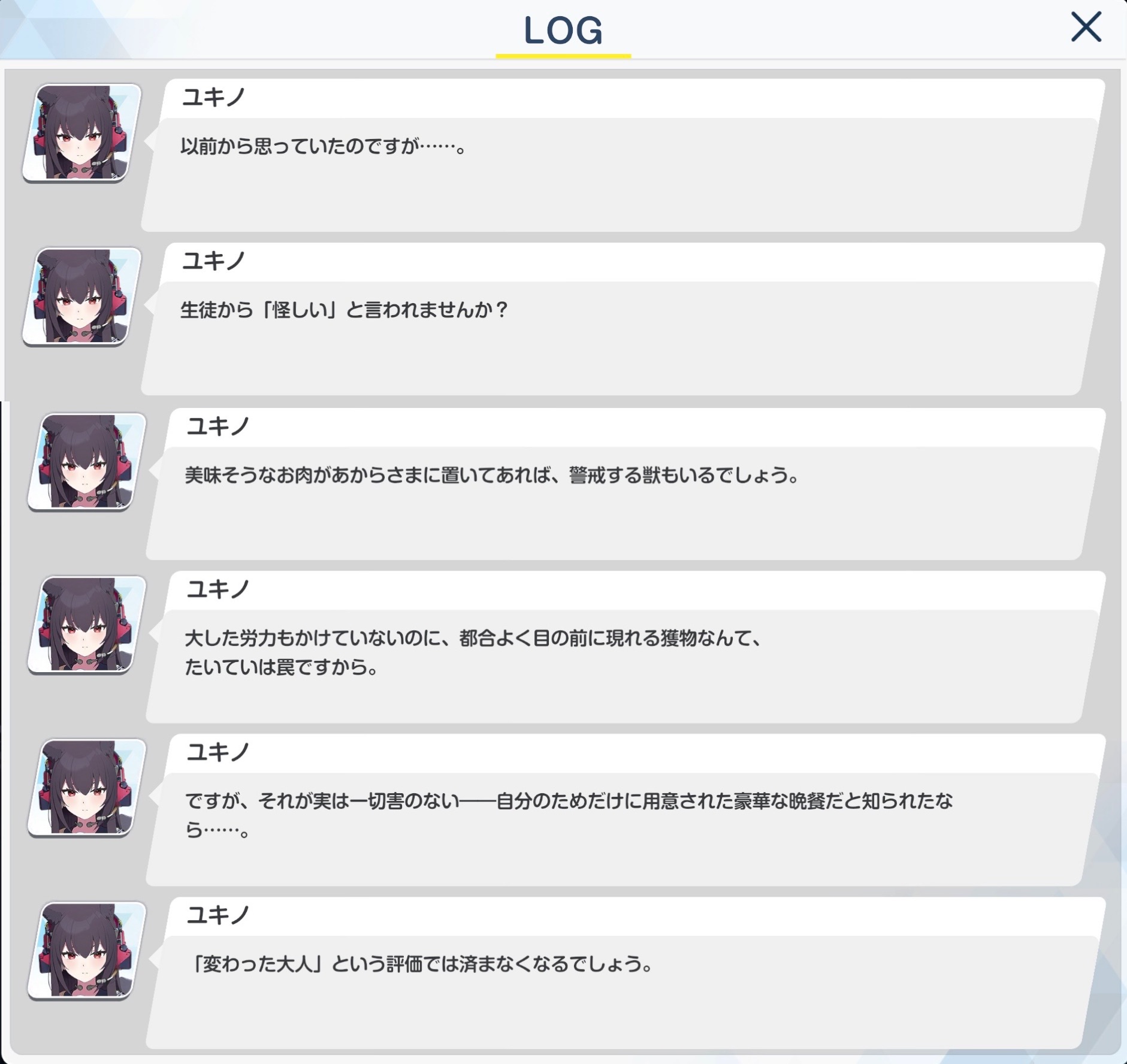Image resolution: width=1127 pixels, height=1064 pixels.
Task: Click Yukino's avatar beside ですが、それが実は
Action: tap(87, 787)
